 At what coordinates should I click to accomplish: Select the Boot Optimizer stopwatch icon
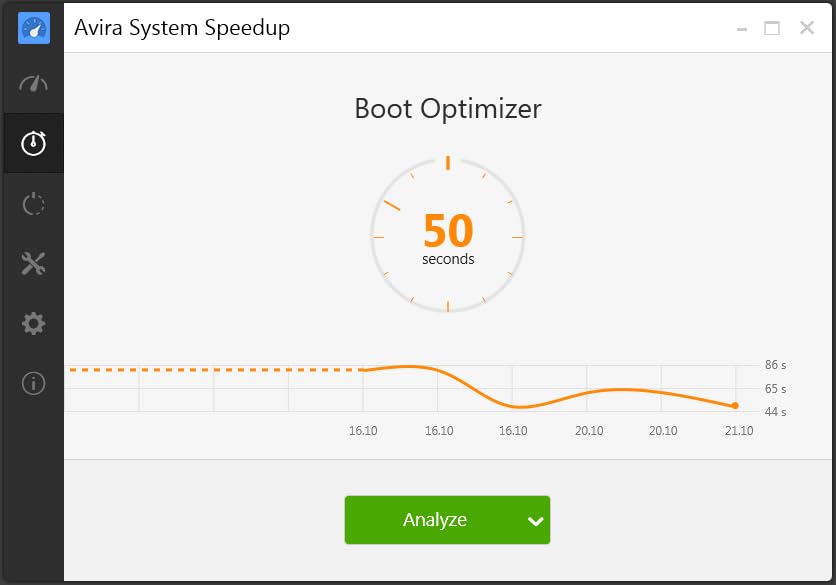33,143
